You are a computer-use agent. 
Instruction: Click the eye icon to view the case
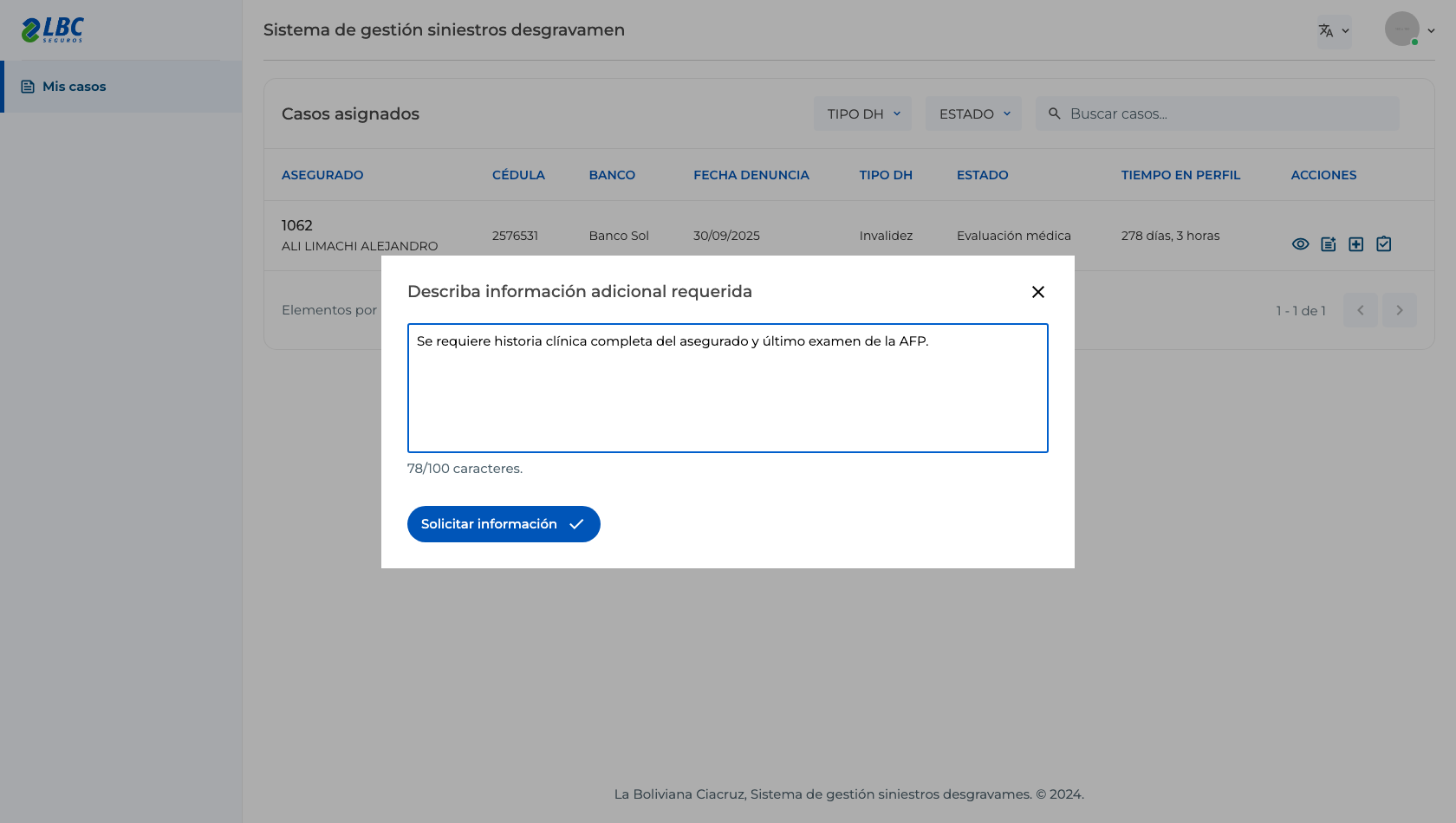pyautogui.click(x=1300, y=244)
